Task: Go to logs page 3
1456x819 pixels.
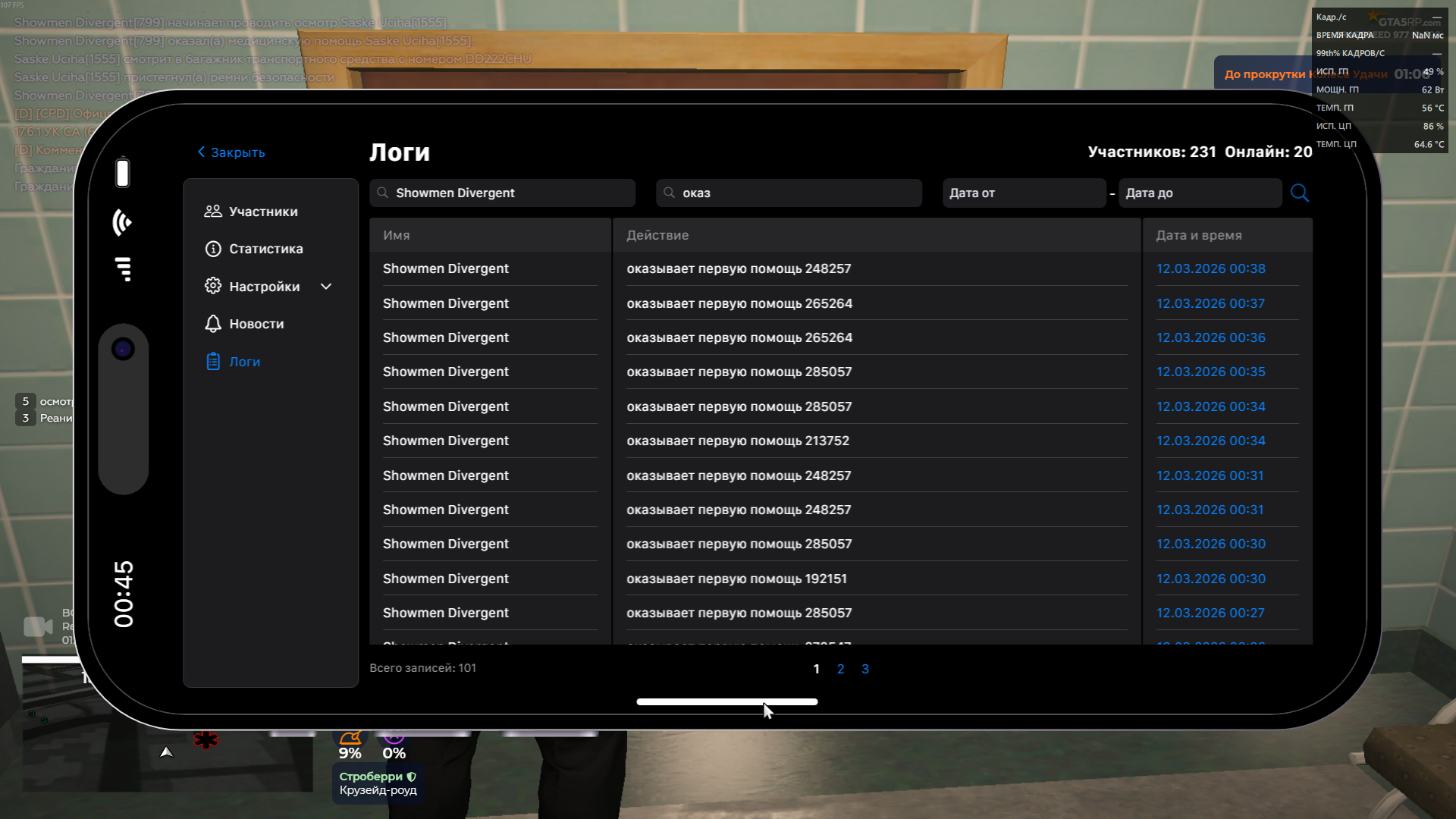Action: pos(865,669)
